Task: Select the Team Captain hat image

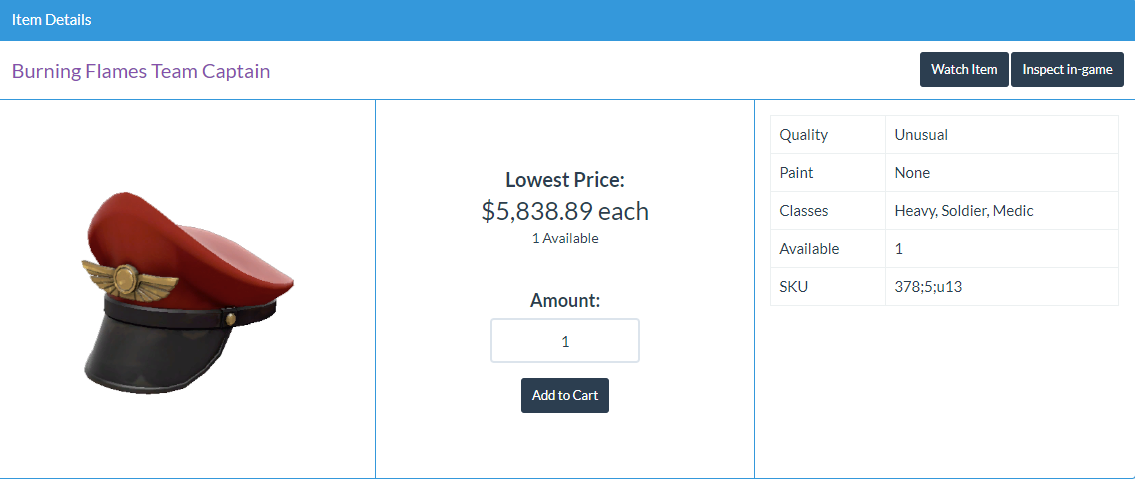Action: tap(187, 294)
